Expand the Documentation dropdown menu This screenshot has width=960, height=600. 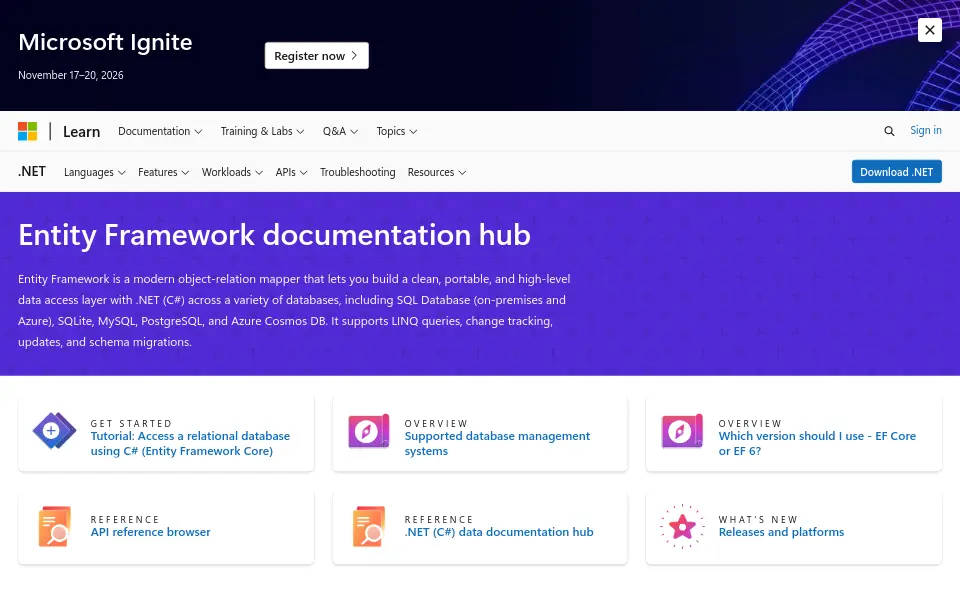click(x=160, y=131)
